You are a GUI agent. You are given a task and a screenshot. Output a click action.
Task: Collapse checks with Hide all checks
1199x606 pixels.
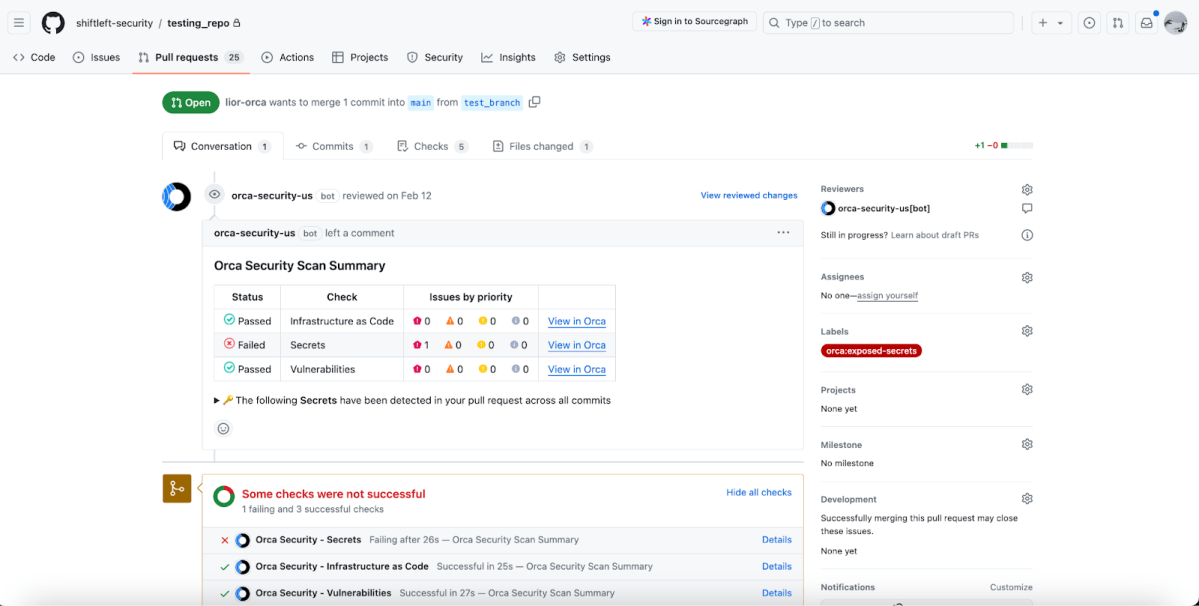tap(759, 492)
